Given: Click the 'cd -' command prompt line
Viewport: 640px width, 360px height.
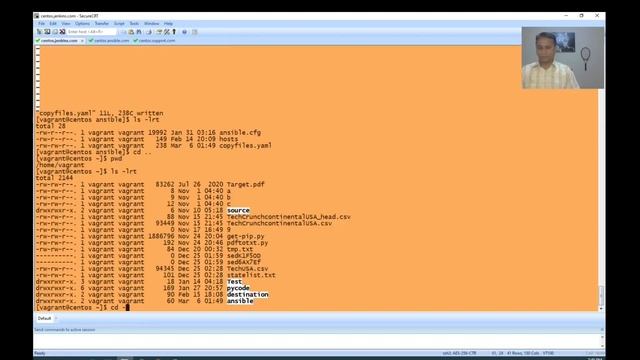Looking at the screenshot, I should [x=83, y=307].
